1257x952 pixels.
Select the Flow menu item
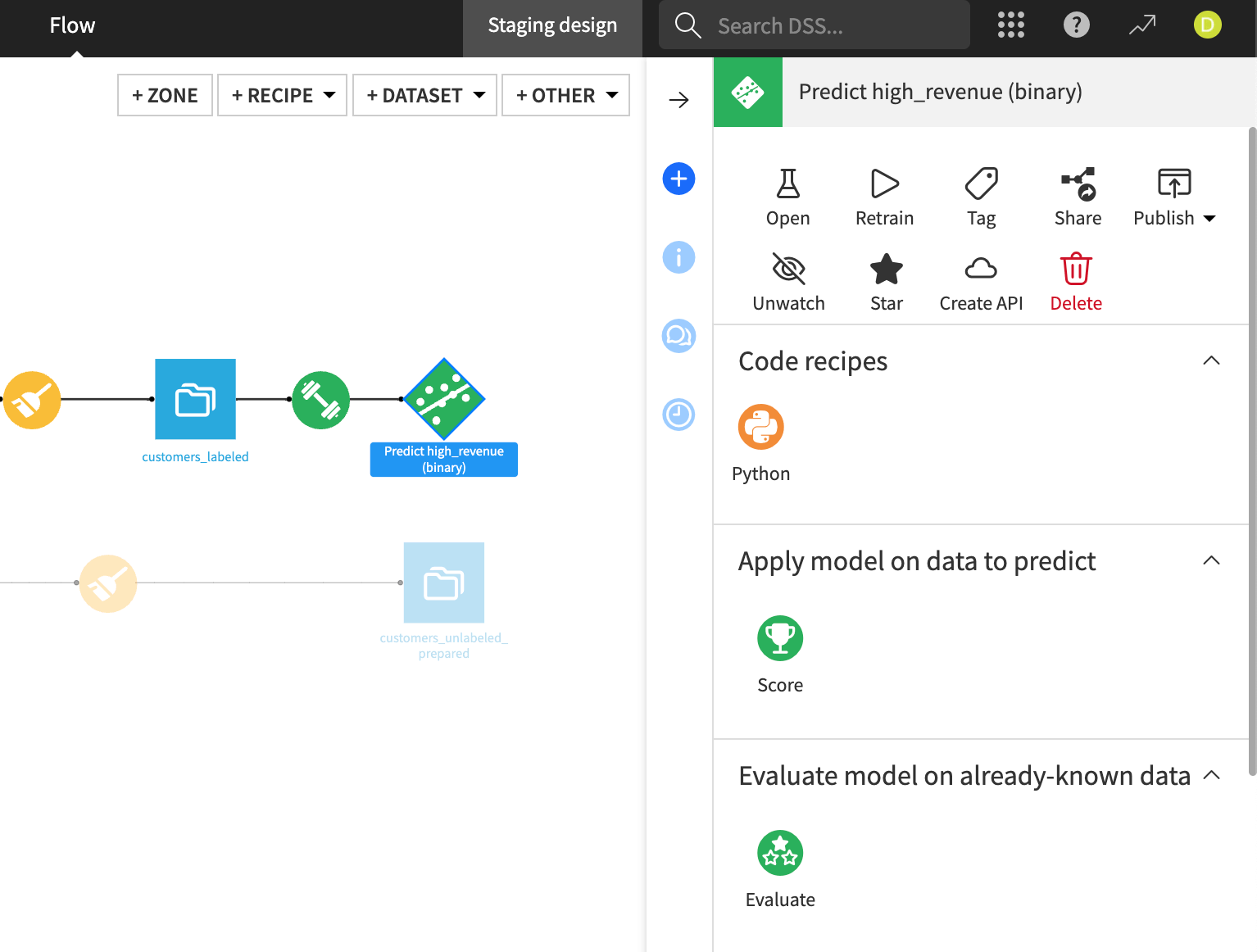pyautogui.click(x=72, y=25)
